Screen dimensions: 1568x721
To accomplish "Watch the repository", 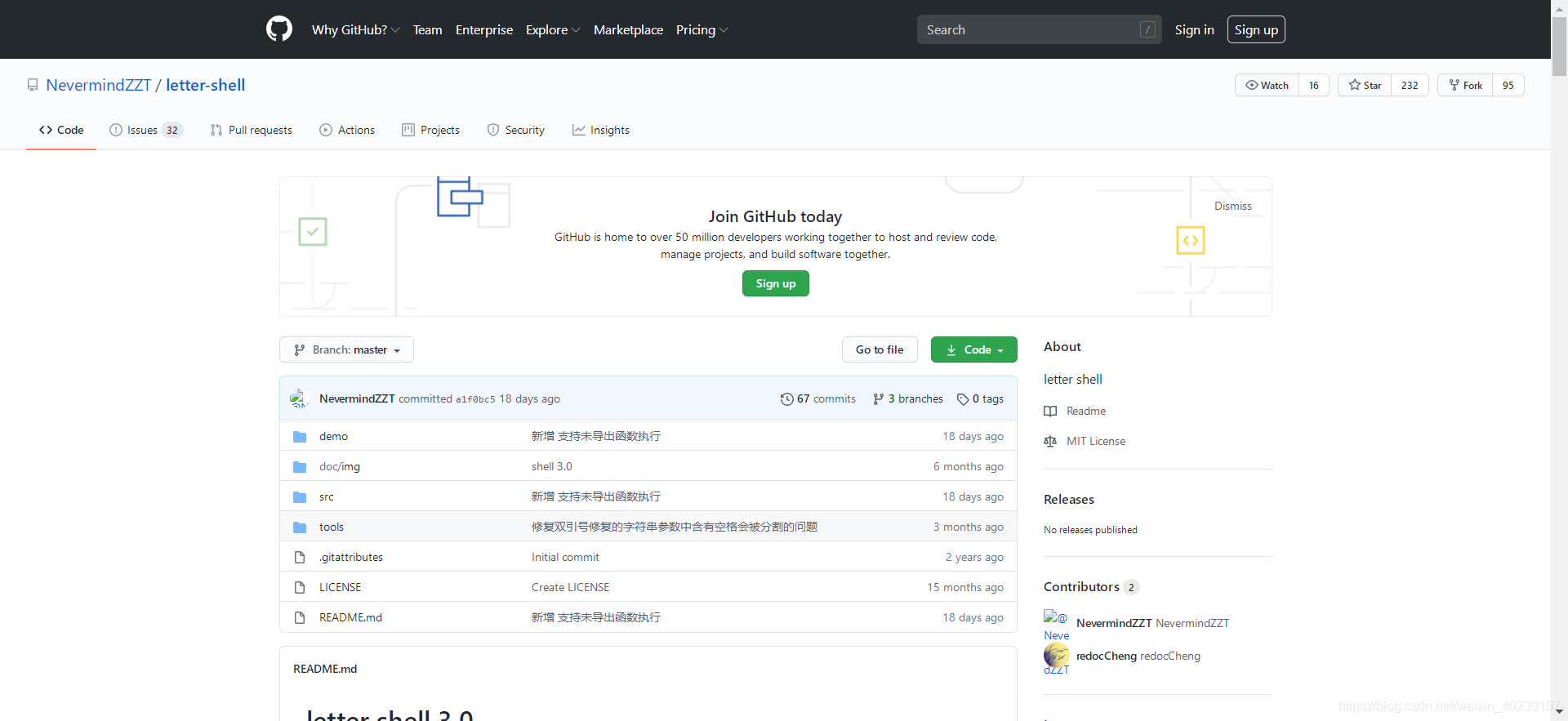I will (1267, 85).
